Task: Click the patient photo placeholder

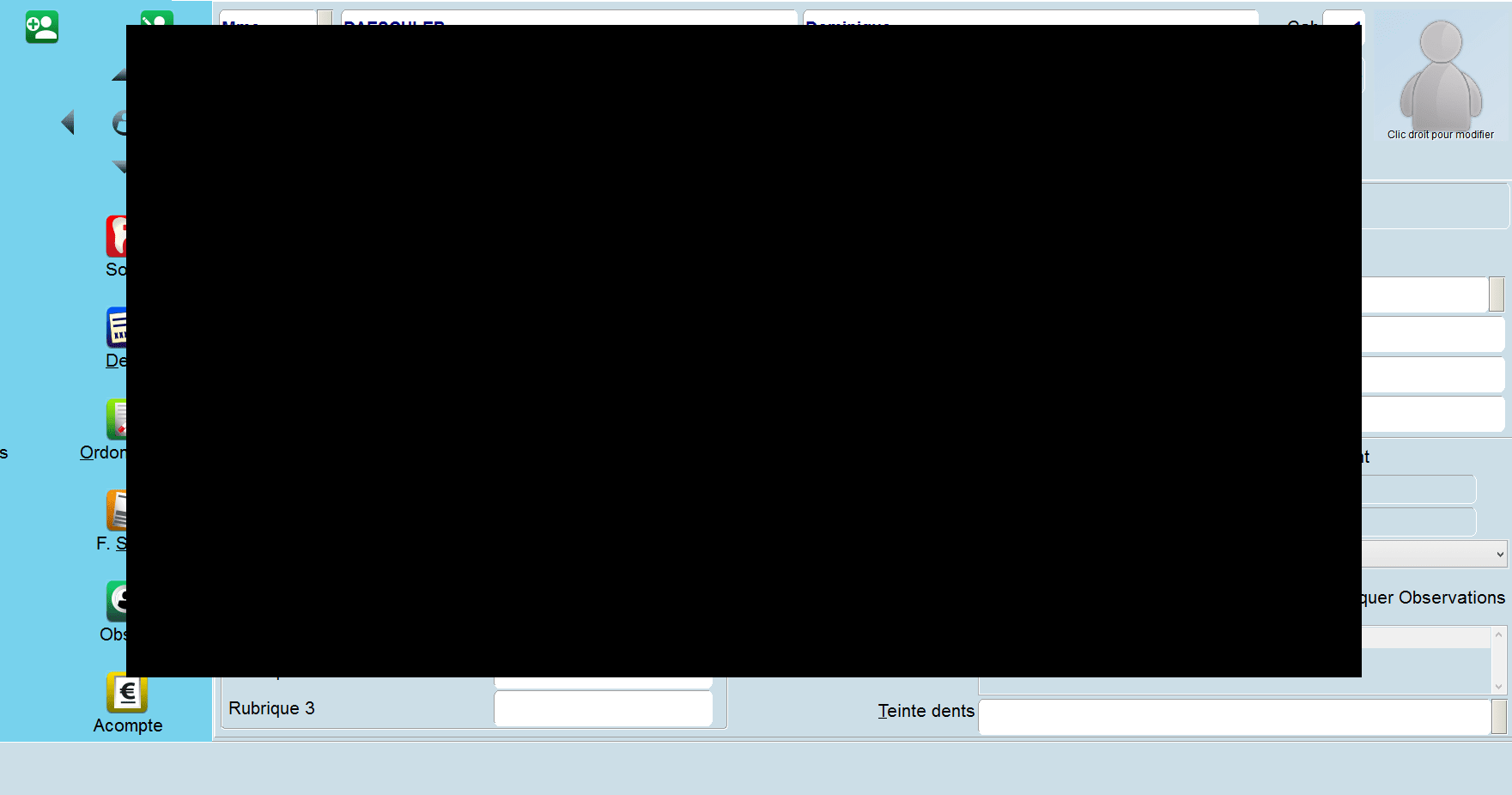Action: click(1441, 74)
